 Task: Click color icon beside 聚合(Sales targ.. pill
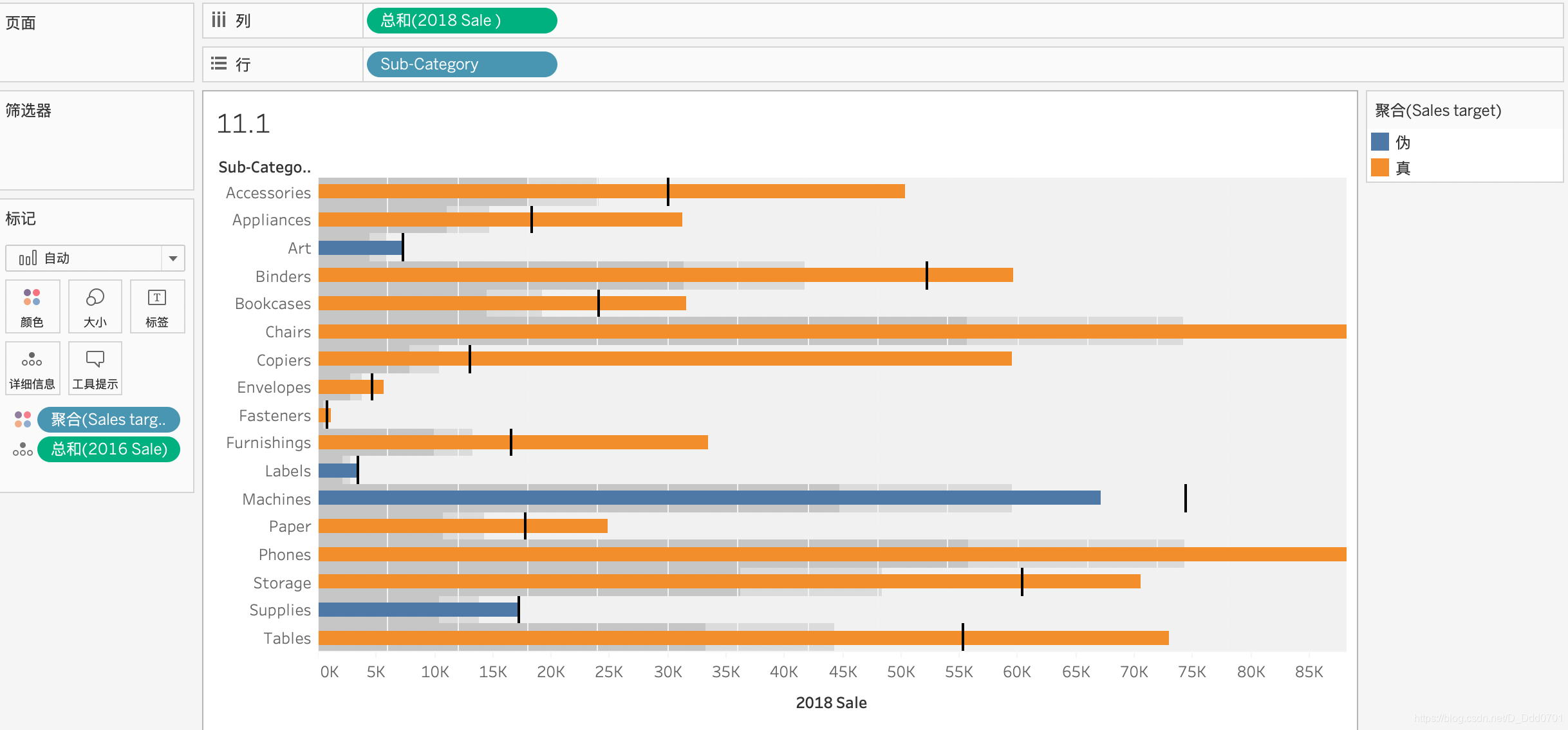23,420
